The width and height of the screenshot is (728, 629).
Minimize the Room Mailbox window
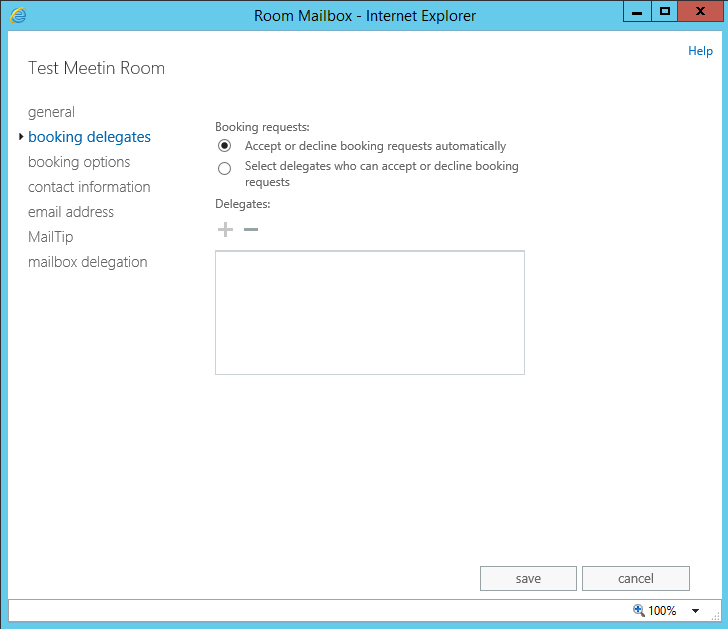coord(637,12)
